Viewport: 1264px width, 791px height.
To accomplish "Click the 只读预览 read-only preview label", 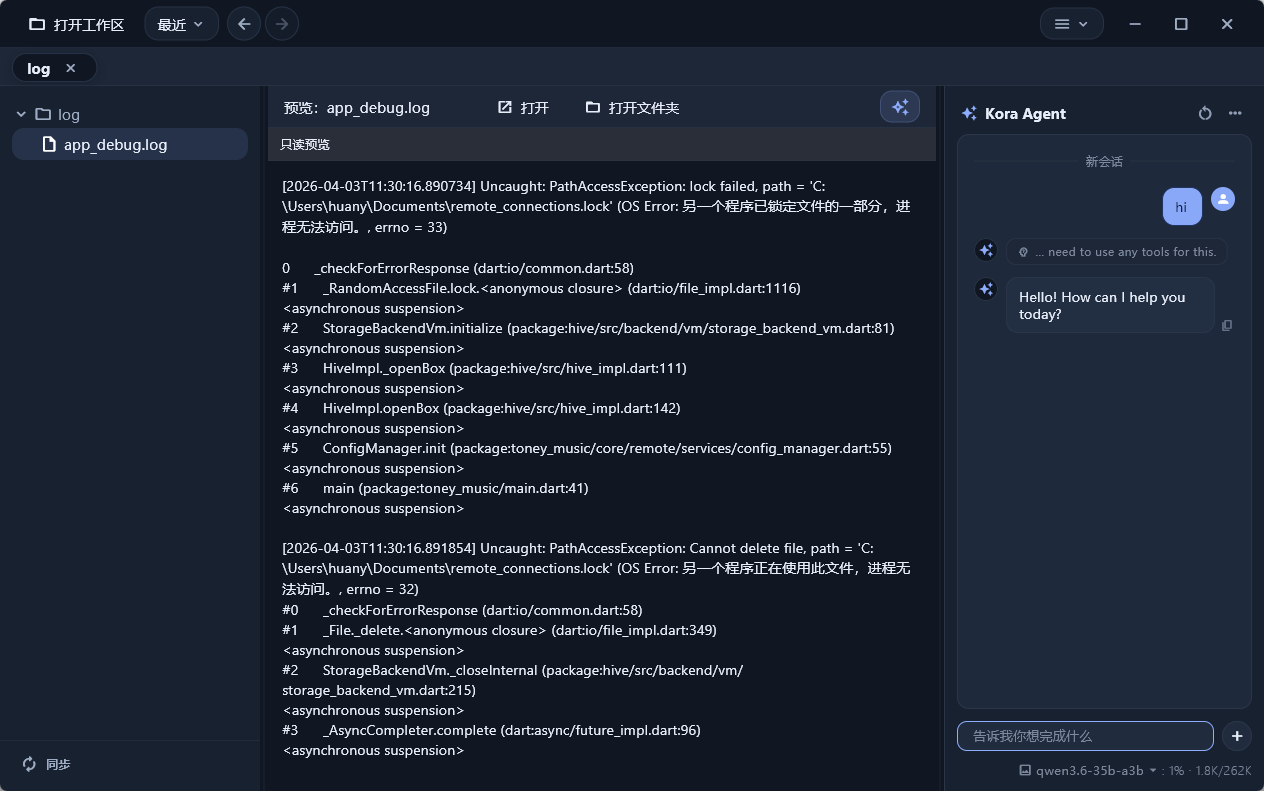I will [x=305, y=144].
